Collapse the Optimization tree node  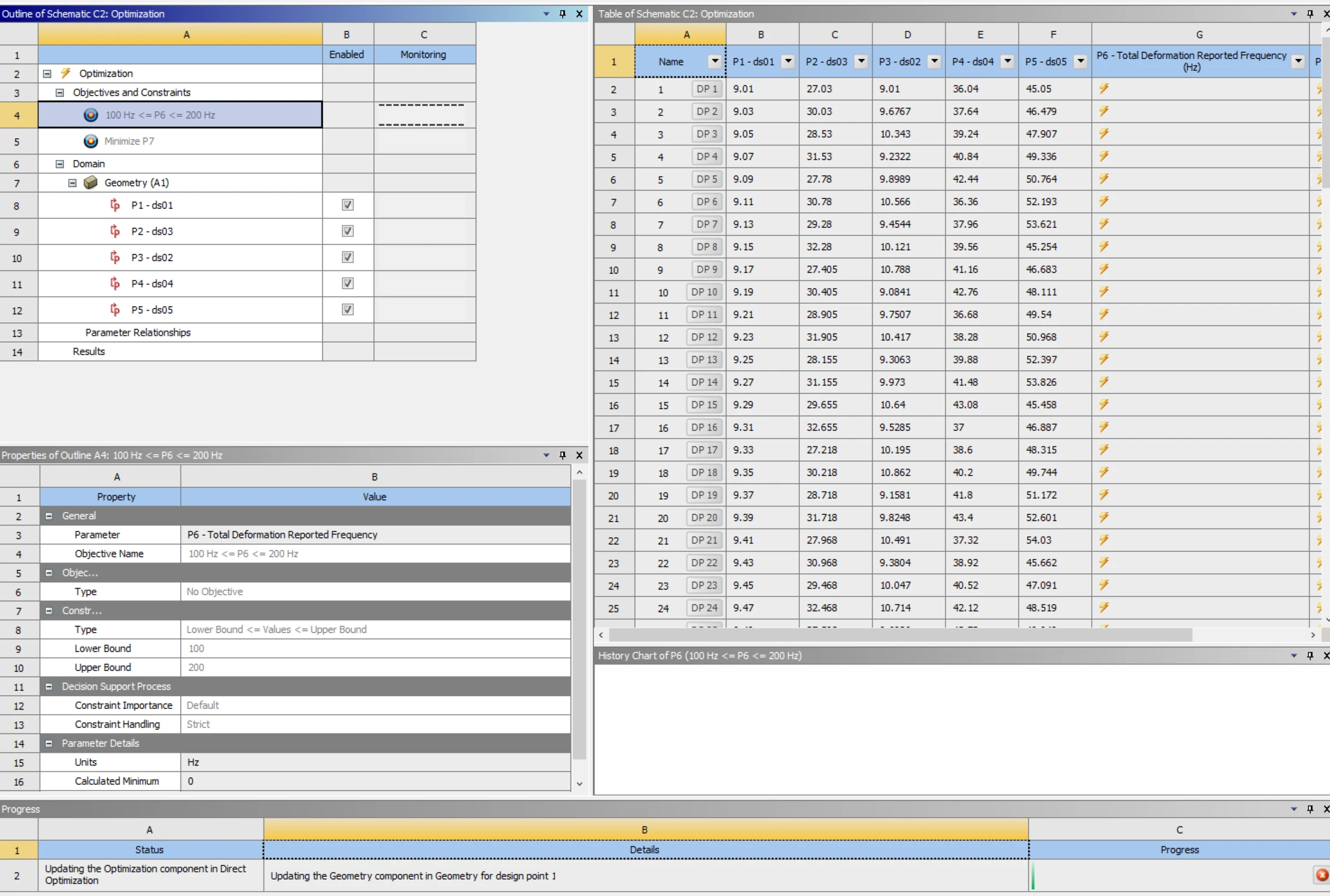coord(47,73)
